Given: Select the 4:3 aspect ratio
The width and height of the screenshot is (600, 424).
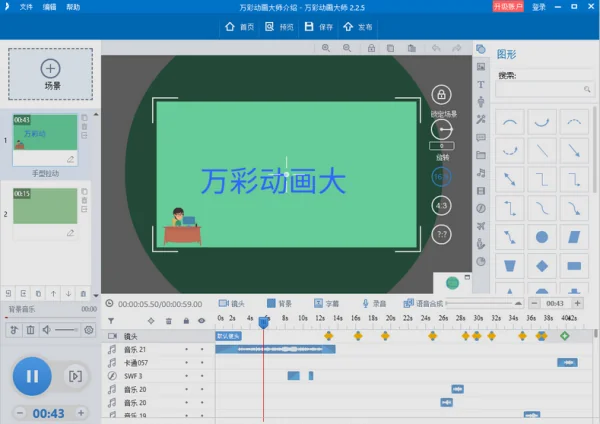Looking at the screenshot, I should [x=442, y=205].
